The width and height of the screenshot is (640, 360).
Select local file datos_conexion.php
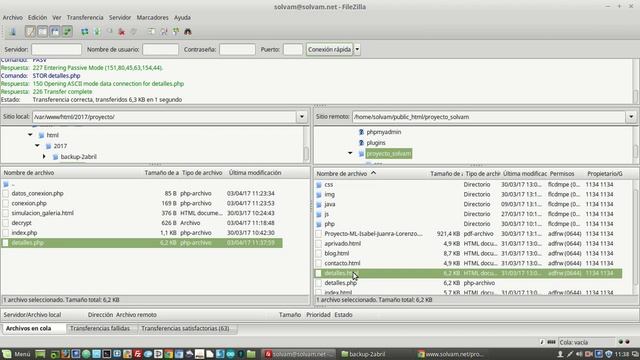[x=38, y=193]
